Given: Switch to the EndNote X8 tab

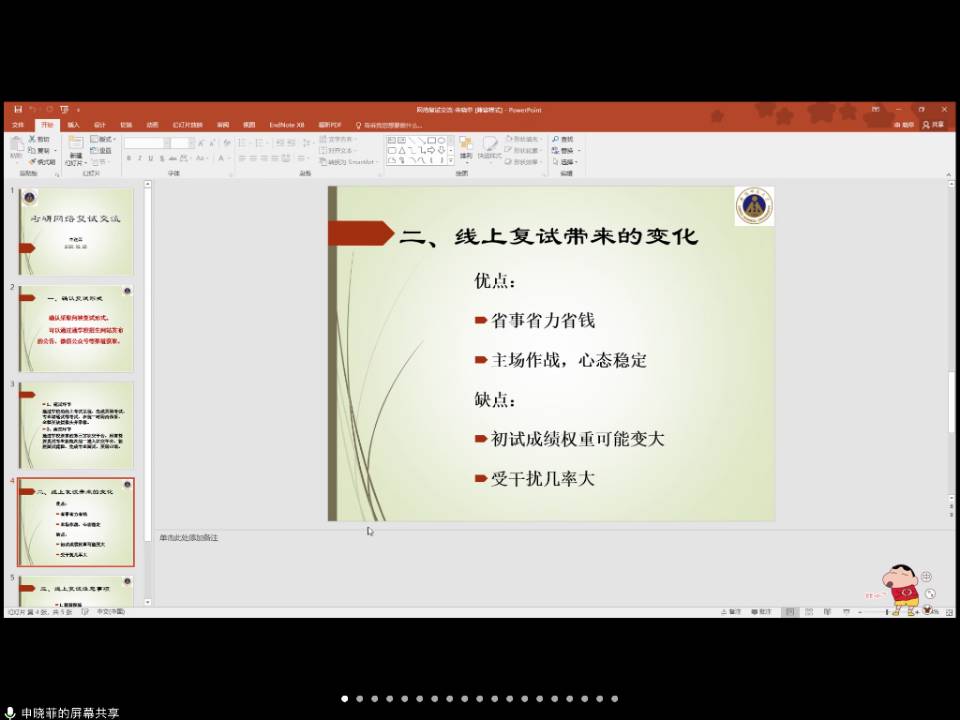Looking at the screenshot, I should [286, 125].
